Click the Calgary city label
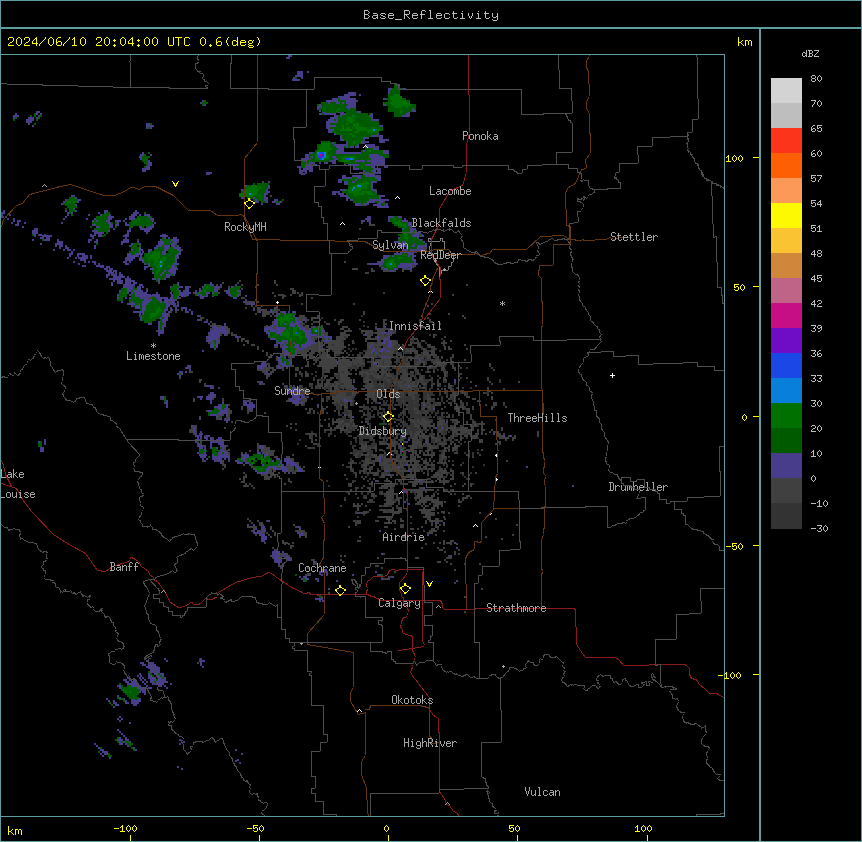Viewport: 862px width, 842px height. (x=399, y=603)
